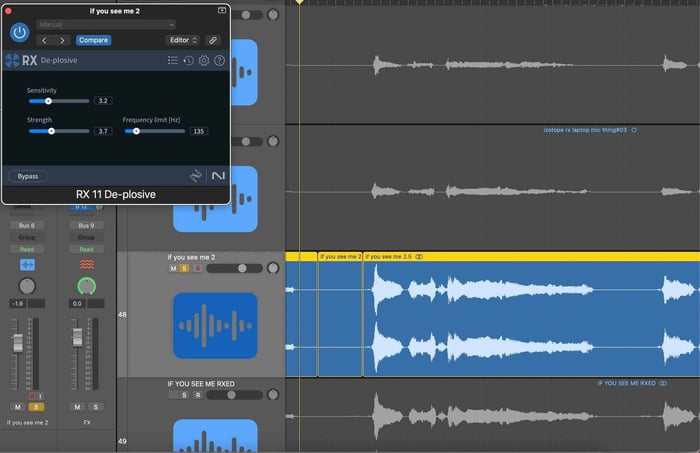
Task: Click pan knob on IF YOU SEE ME RXED track
Action: click(x=273, y=395)
